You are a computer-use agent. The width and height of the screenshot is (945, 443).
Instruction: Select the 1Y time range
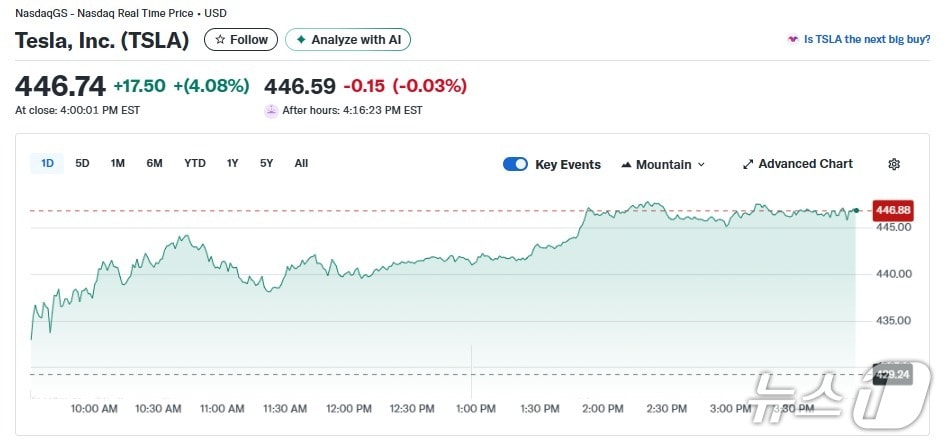pyautogui.click(x=233, y=163)
